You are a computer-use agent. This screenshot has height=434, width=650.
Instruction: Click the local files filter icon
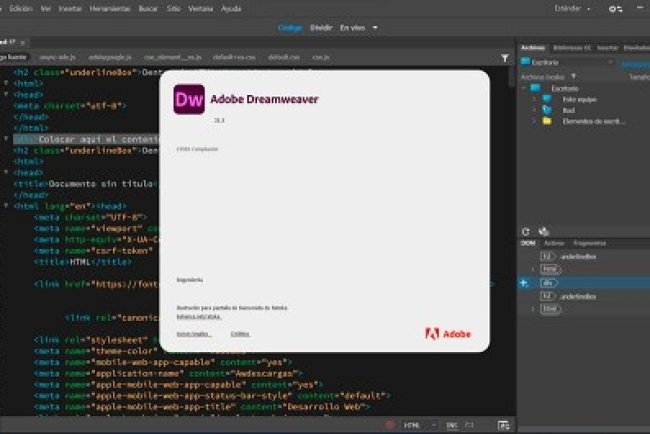click(574, 77)
